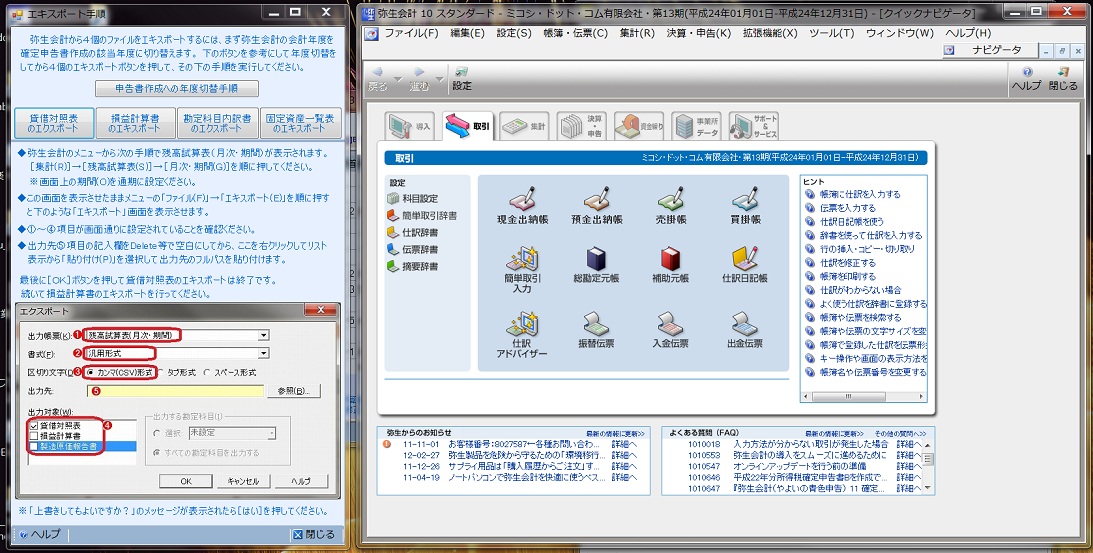Click the 設定 toolbar icon in Yayoi
Viewport: 1093px width, 553px height.
(461, 79)
